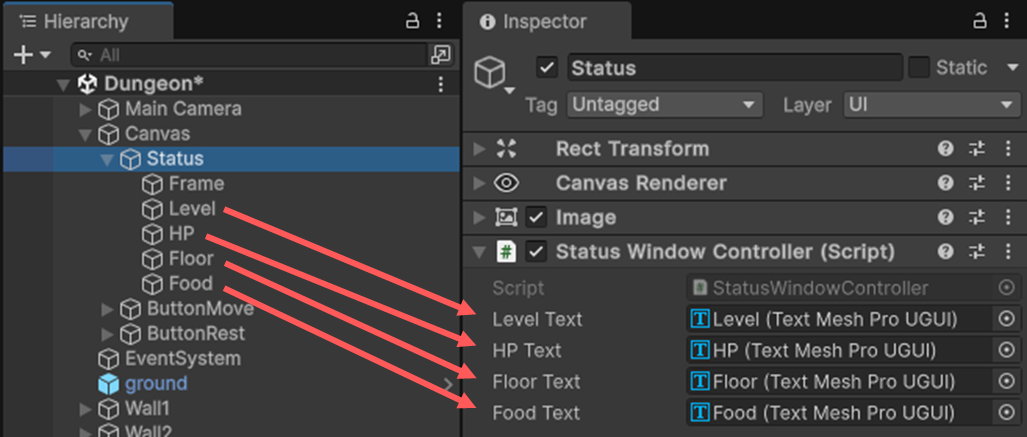Open Status Window Controller preset icon
Viewport: 1027px width, 437px height.
pos(977,252)
